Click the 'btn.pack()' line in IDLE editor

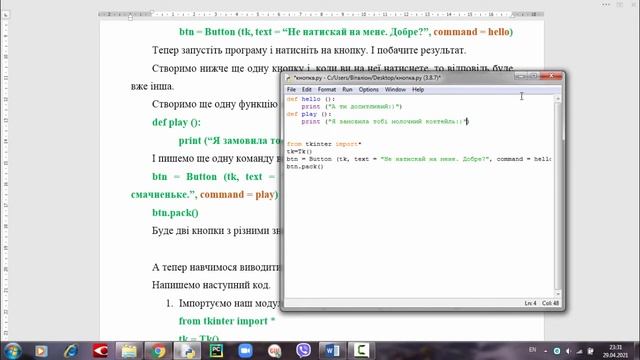coord(305,167)
